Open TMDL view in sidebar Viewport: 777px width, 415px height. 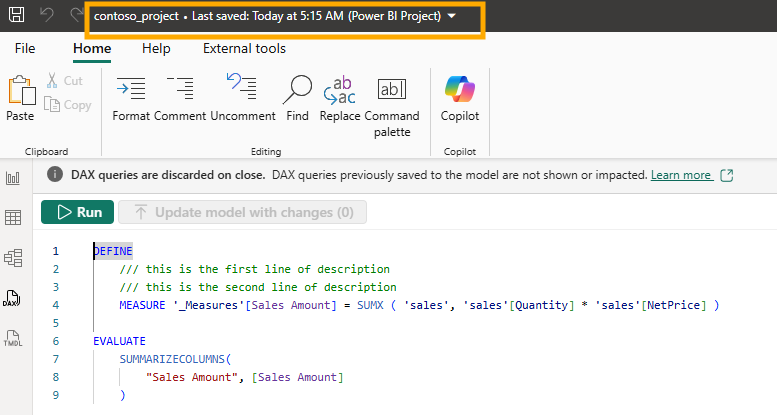coord(13,338)
